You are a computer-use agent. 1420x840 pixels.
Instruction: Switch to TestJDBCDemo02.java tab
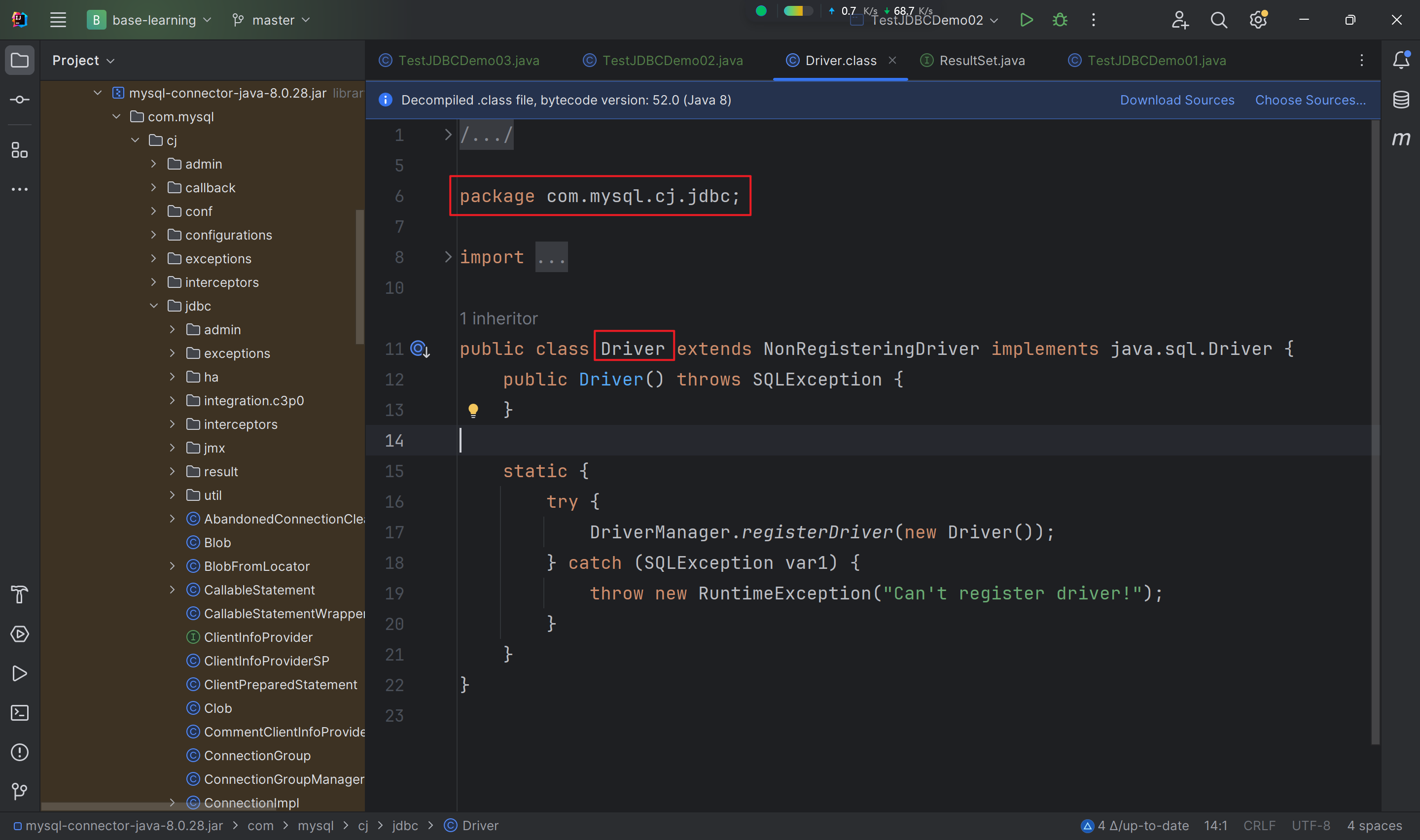coord(663,60)
